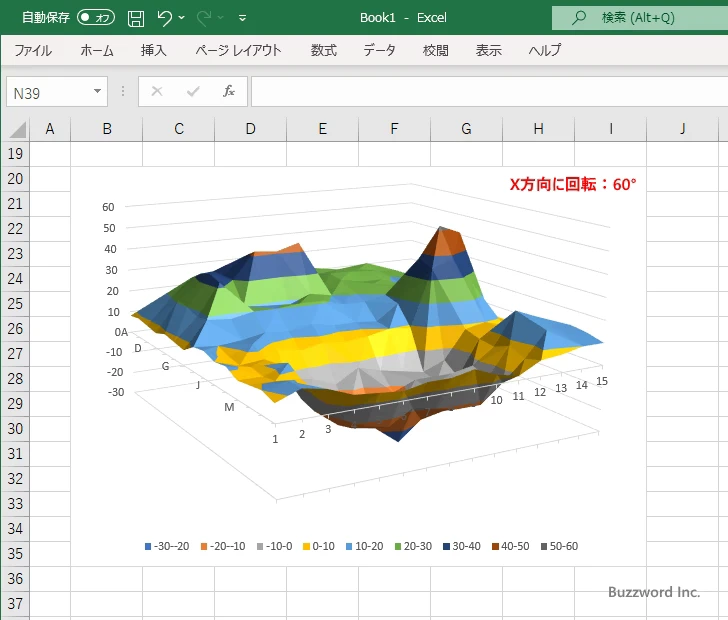The height and width of the screenshot is (620, 728).
Task: Click the horizontal axis label 15
Action: pyautogui.click(x=602, y=381)
